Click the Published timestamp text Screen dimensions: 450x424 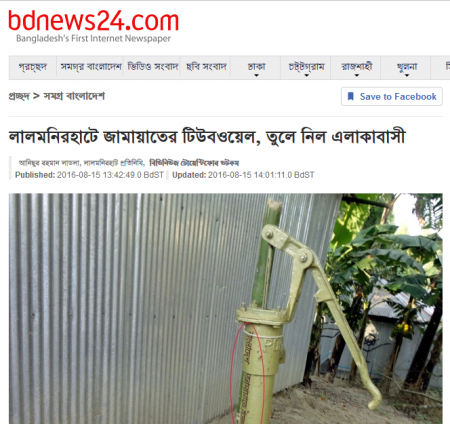89,175
